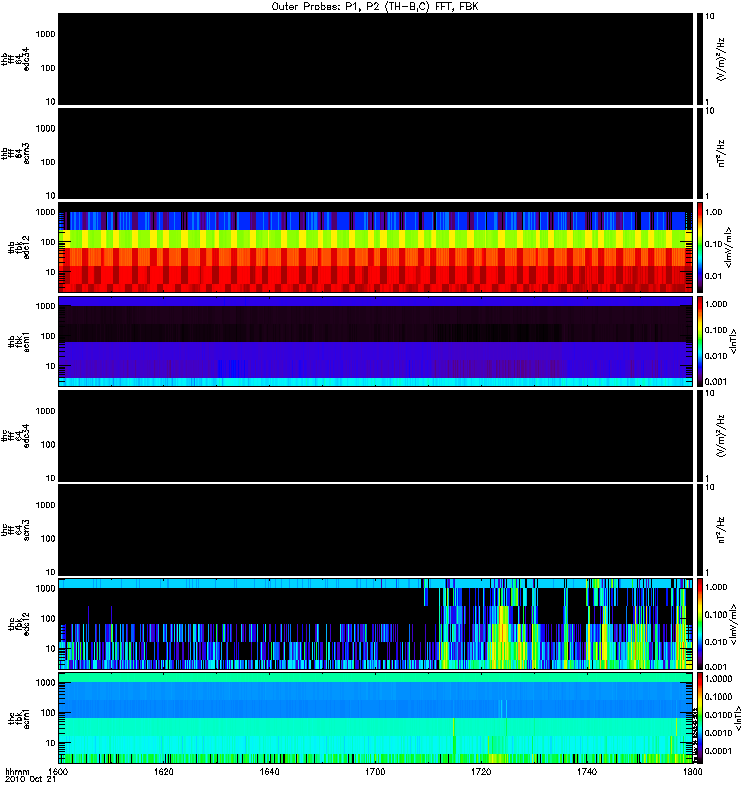The height and width of the screenshot is (800, 750).
Task: Select the thc fbk edc12 spectrogram panel
Action: pyautogui.click(x=376, y=624)
